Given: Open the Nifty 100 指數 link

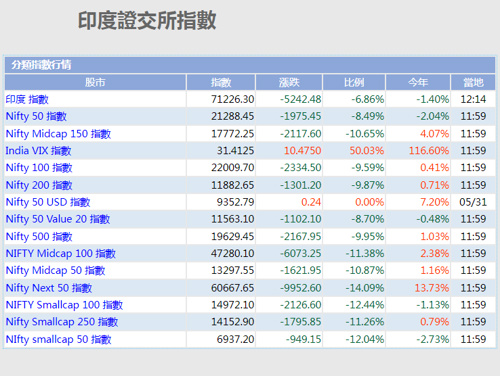Looking at the screenshot, I should point(39,168).
